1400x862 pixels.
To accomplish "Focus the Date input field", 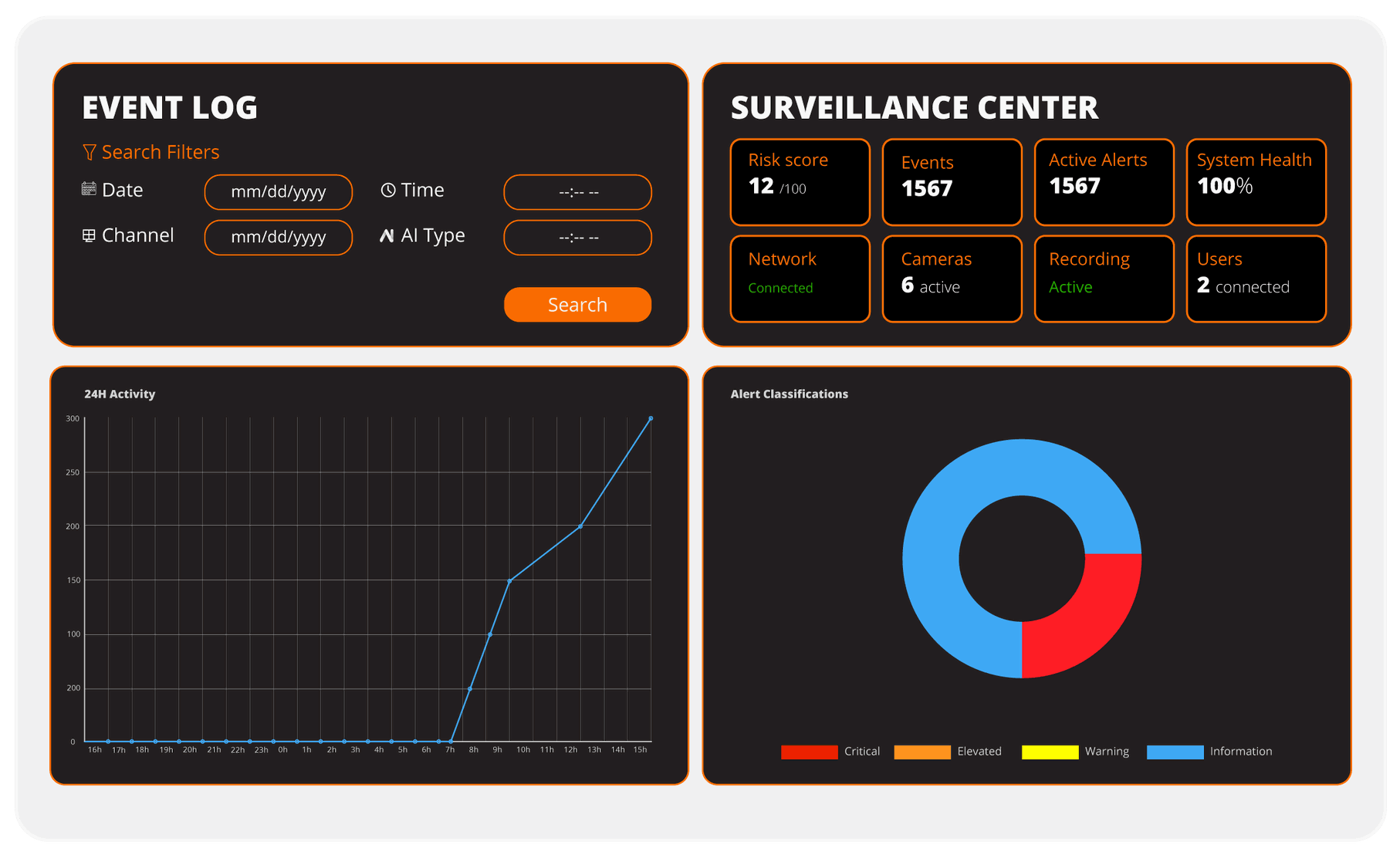I will click(278, 192).
